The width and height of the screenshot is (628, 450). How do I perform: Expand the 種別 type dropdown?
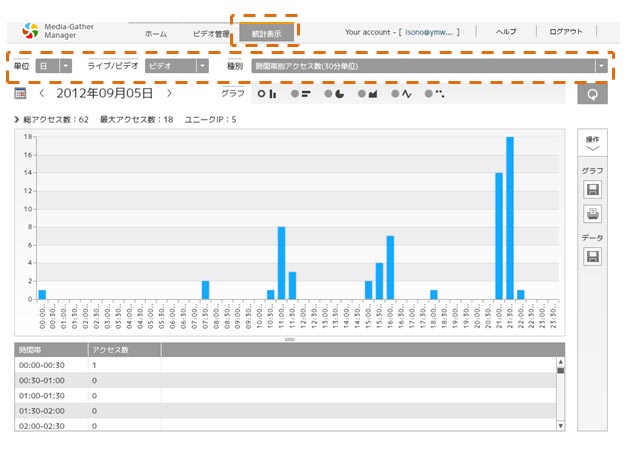click(431, 66)
